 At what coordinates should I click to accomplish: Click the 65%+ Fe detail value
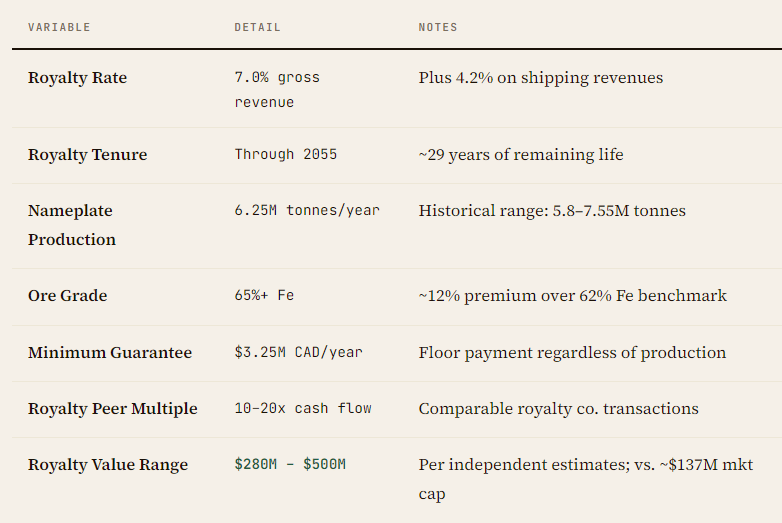click(x=264, y=296)
